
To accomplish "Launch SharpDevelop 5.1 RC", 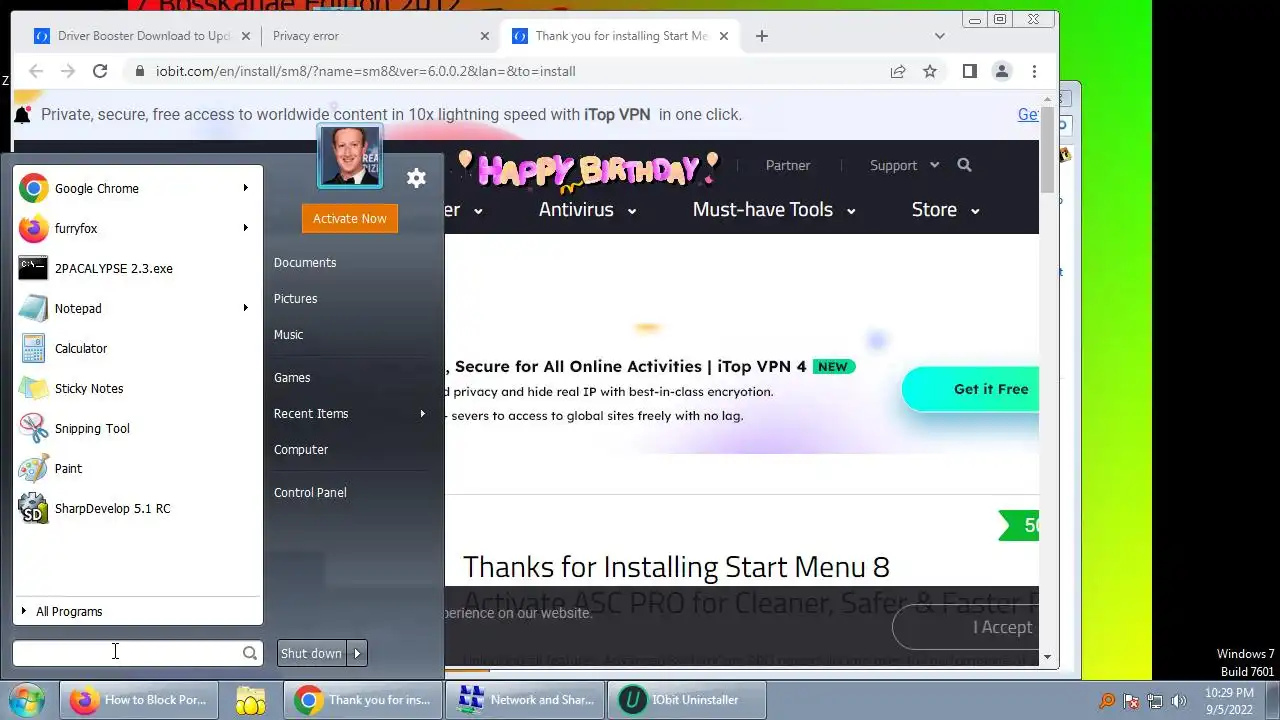I will coord(137,508).
